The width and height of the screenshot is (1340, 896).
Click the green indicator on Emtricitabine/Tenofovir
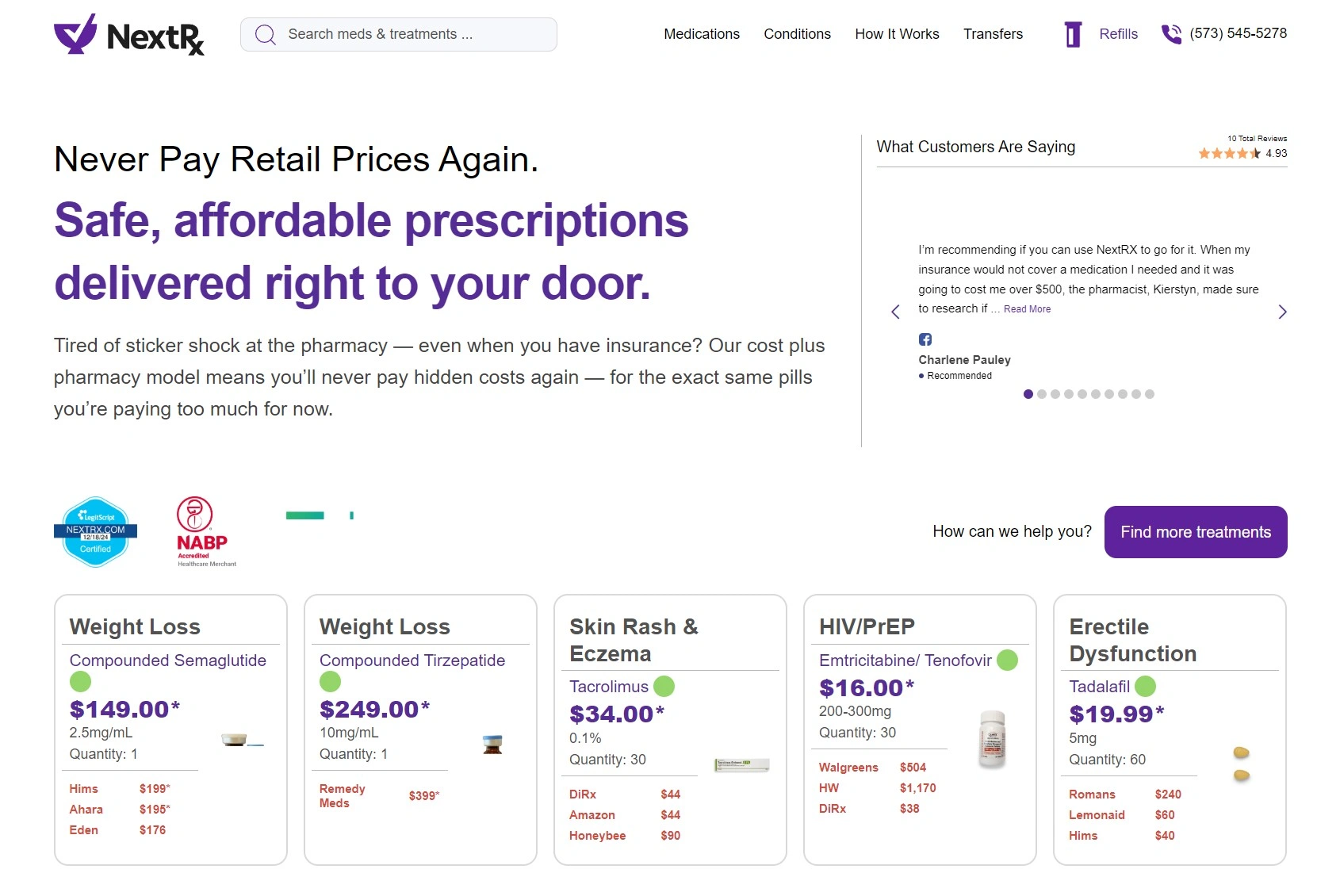1005,659
